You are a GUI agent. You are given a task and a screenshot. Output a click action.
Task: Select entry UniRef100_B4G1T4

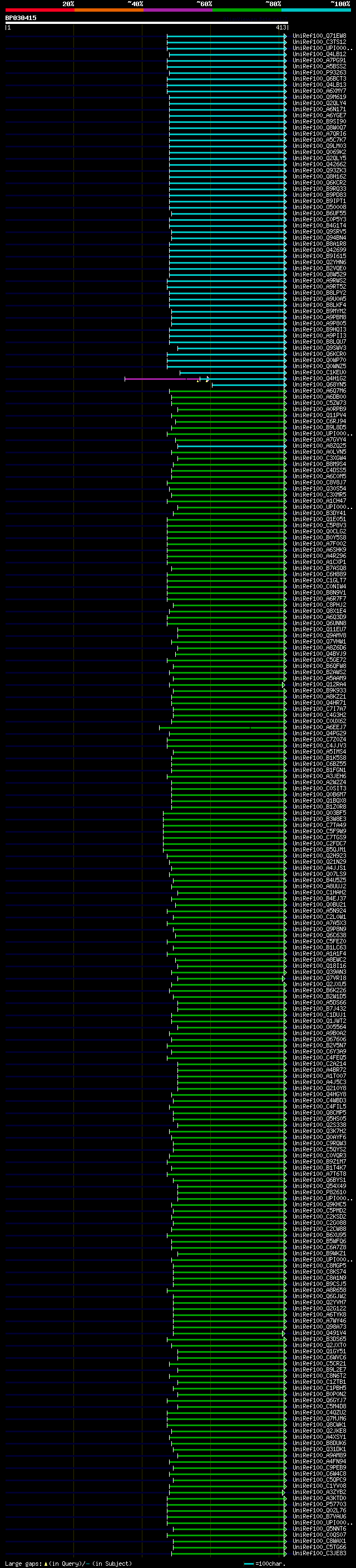[319, 226]
